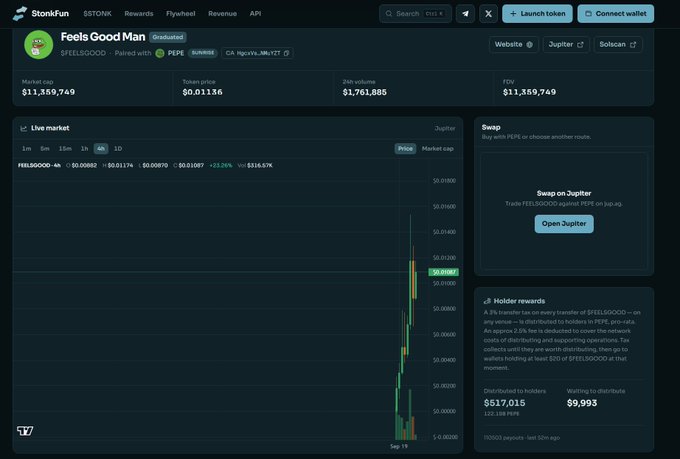680x459 pixels.
Task: Click the Market cap value $11,359,749
Action: (49, 92)
